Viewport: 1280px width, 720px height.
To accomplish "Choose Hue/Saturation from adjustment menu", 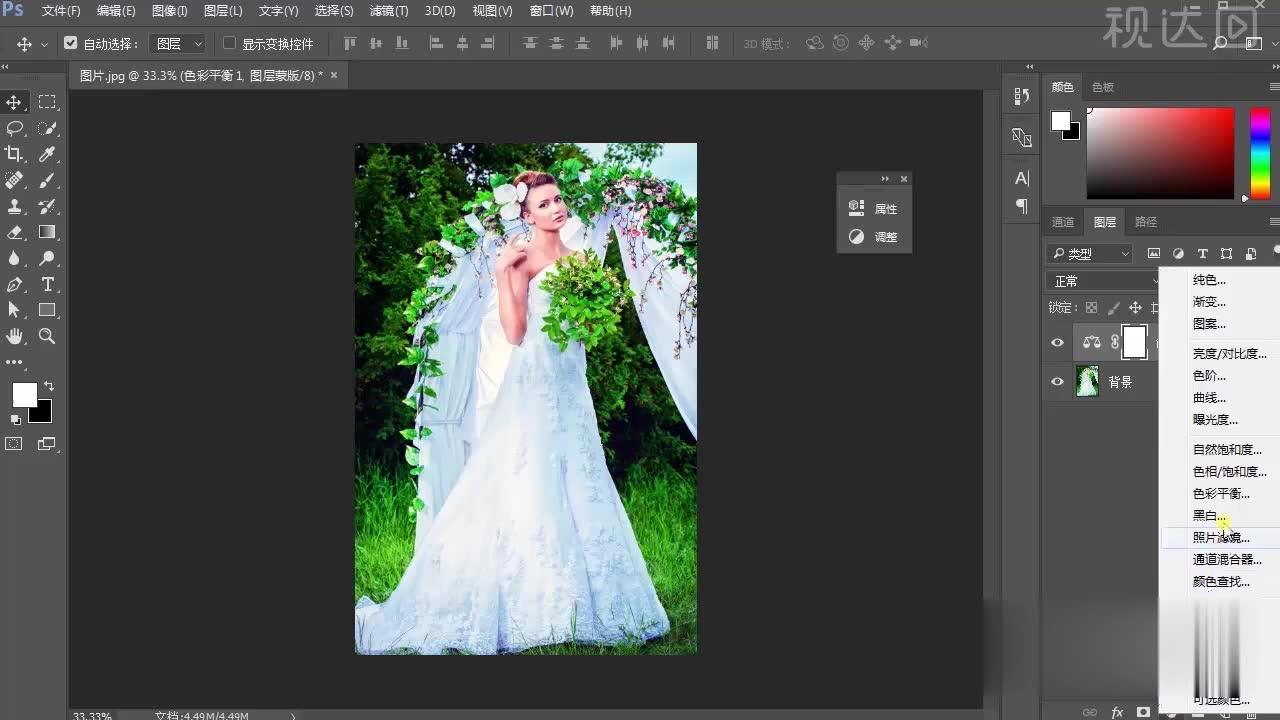I will pos(1230,472).
